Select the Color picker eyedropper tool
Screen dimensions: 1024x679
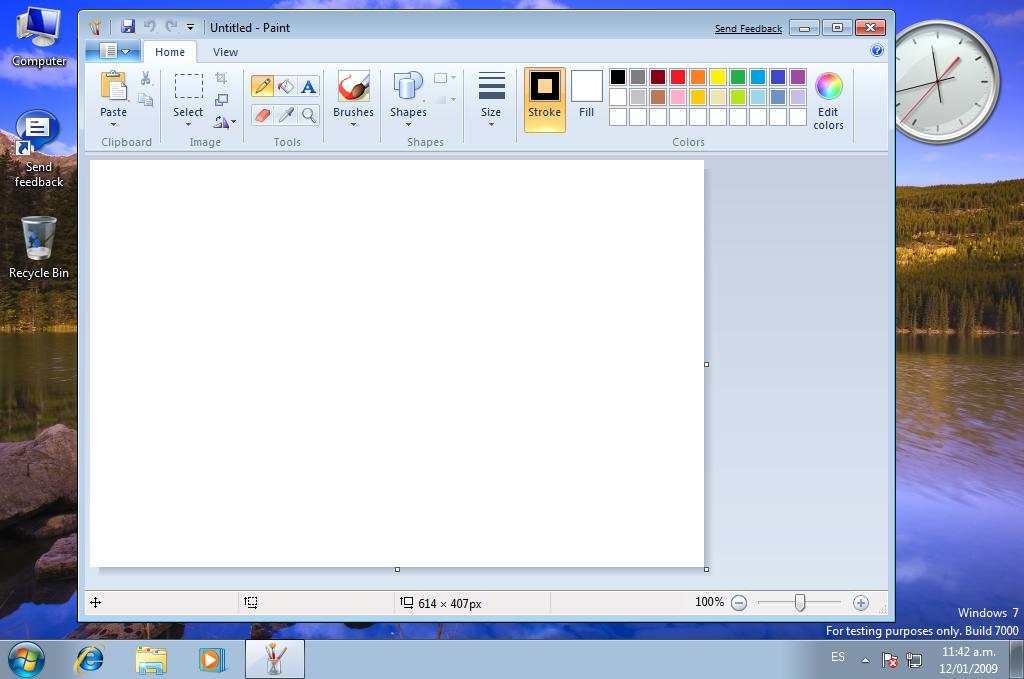(286, 115)
